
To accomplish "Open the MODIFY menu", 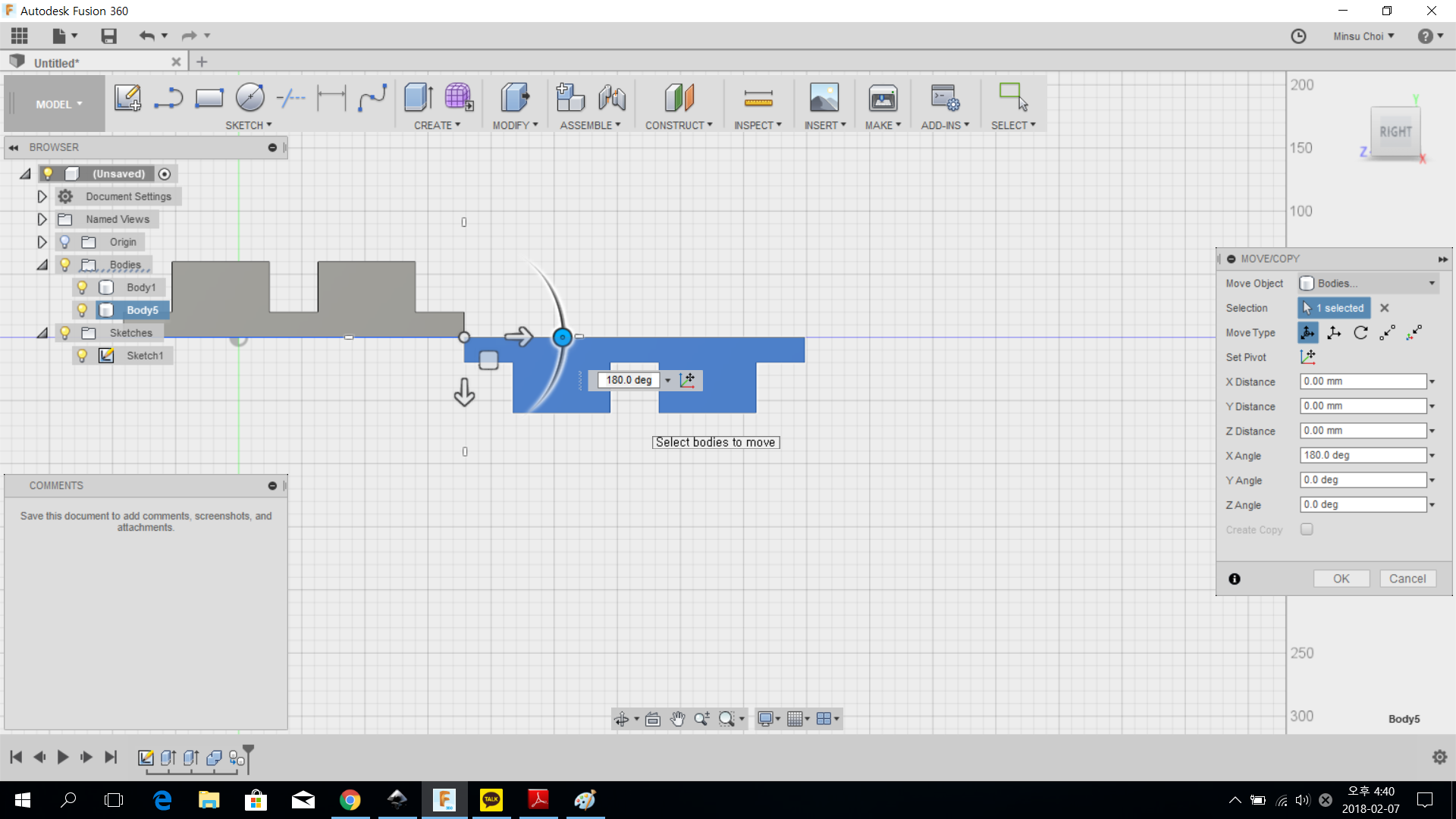I will pos(515,125).
